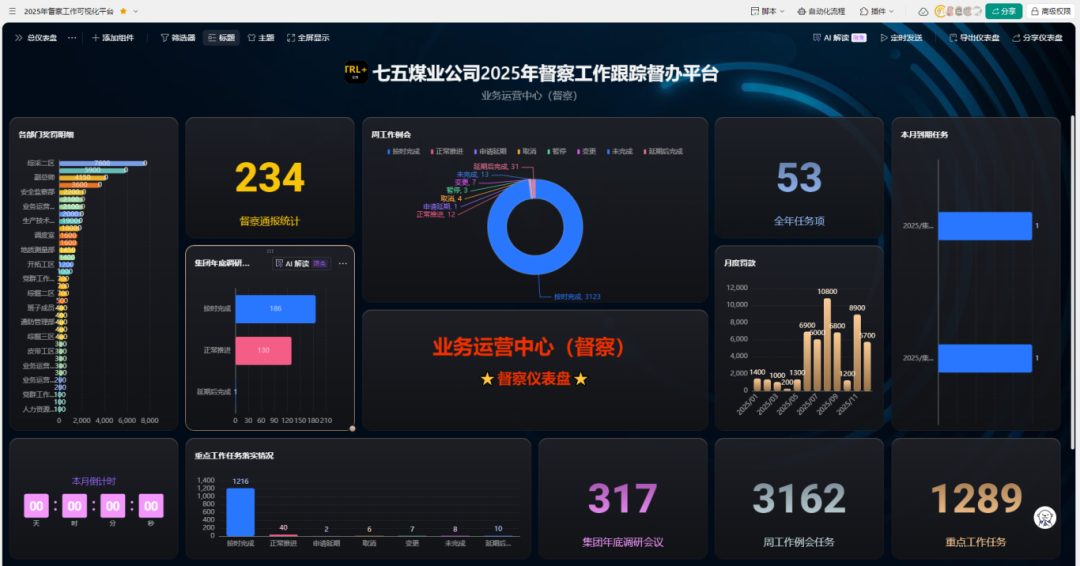The height and width of the screenshot is (566, 1080).
Task: Toggle the 标题 title display button
Action: point(221,38)
